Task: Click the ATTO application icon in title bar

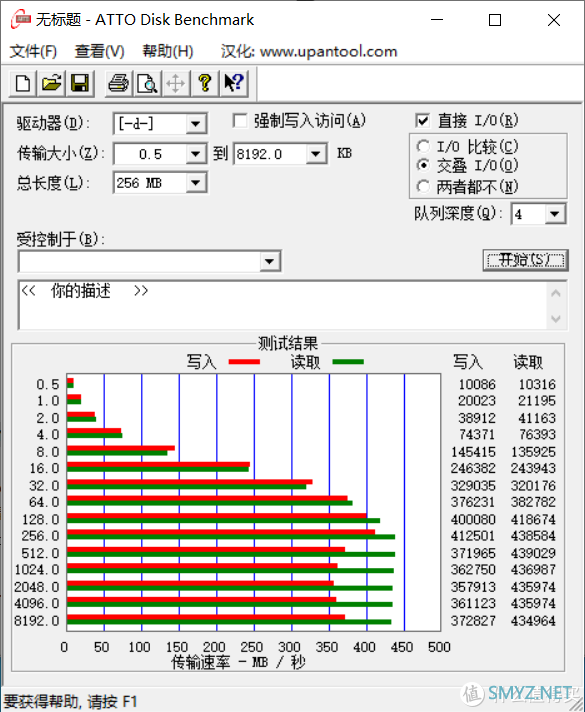Action: (21, 20)
